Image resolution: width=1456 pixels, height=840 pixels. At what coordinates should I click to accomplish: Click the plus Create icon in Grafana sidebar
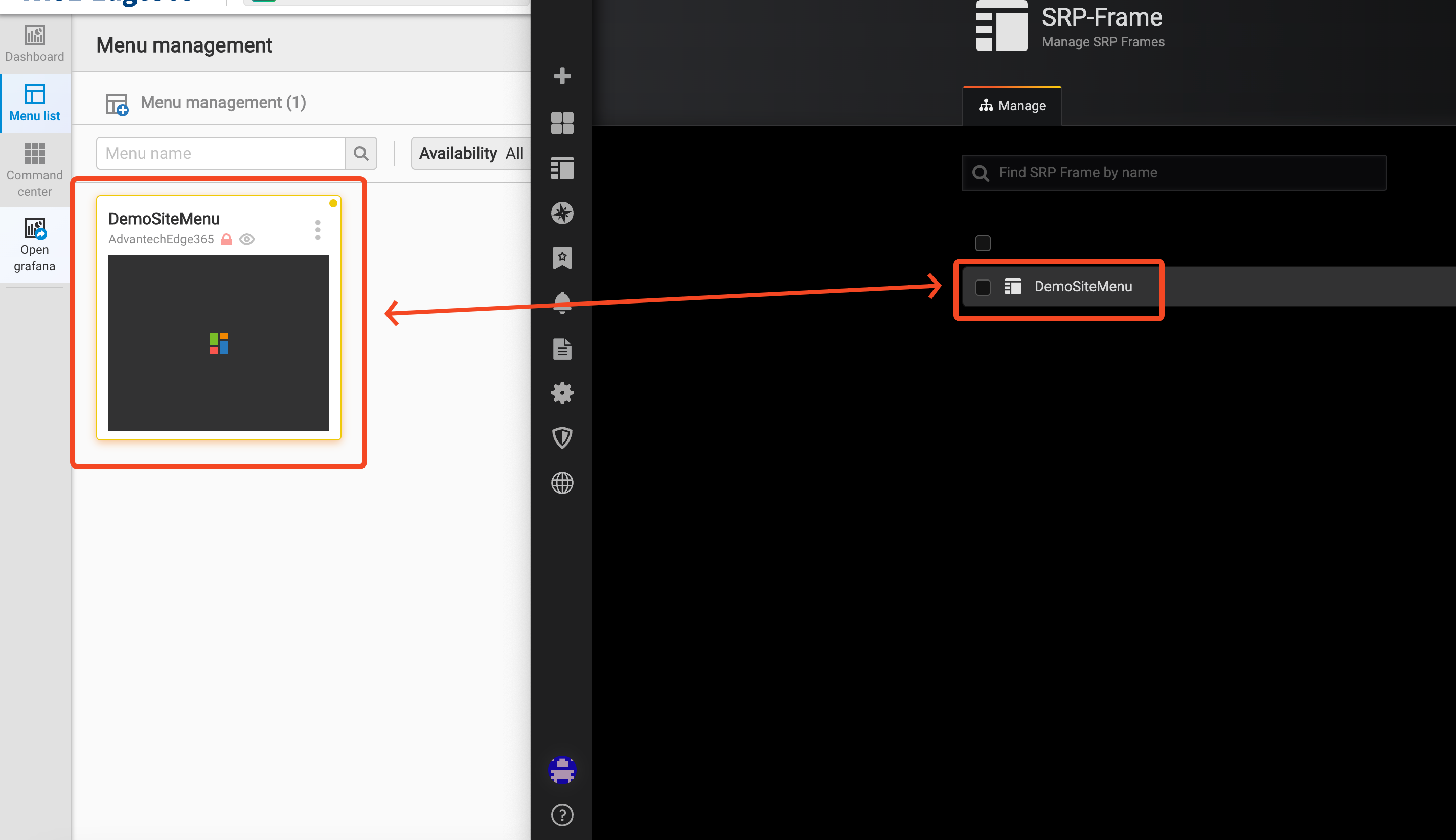pos(562,76)
